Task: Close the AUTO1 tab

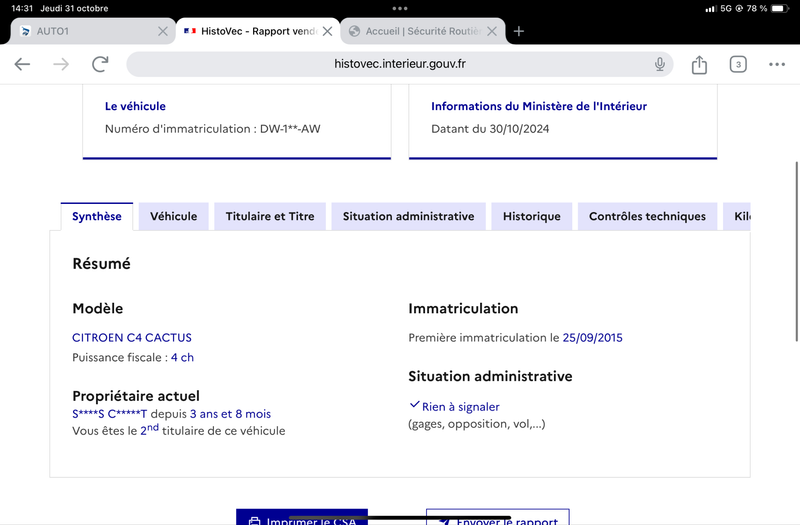Action: click(x=163, y=31)
